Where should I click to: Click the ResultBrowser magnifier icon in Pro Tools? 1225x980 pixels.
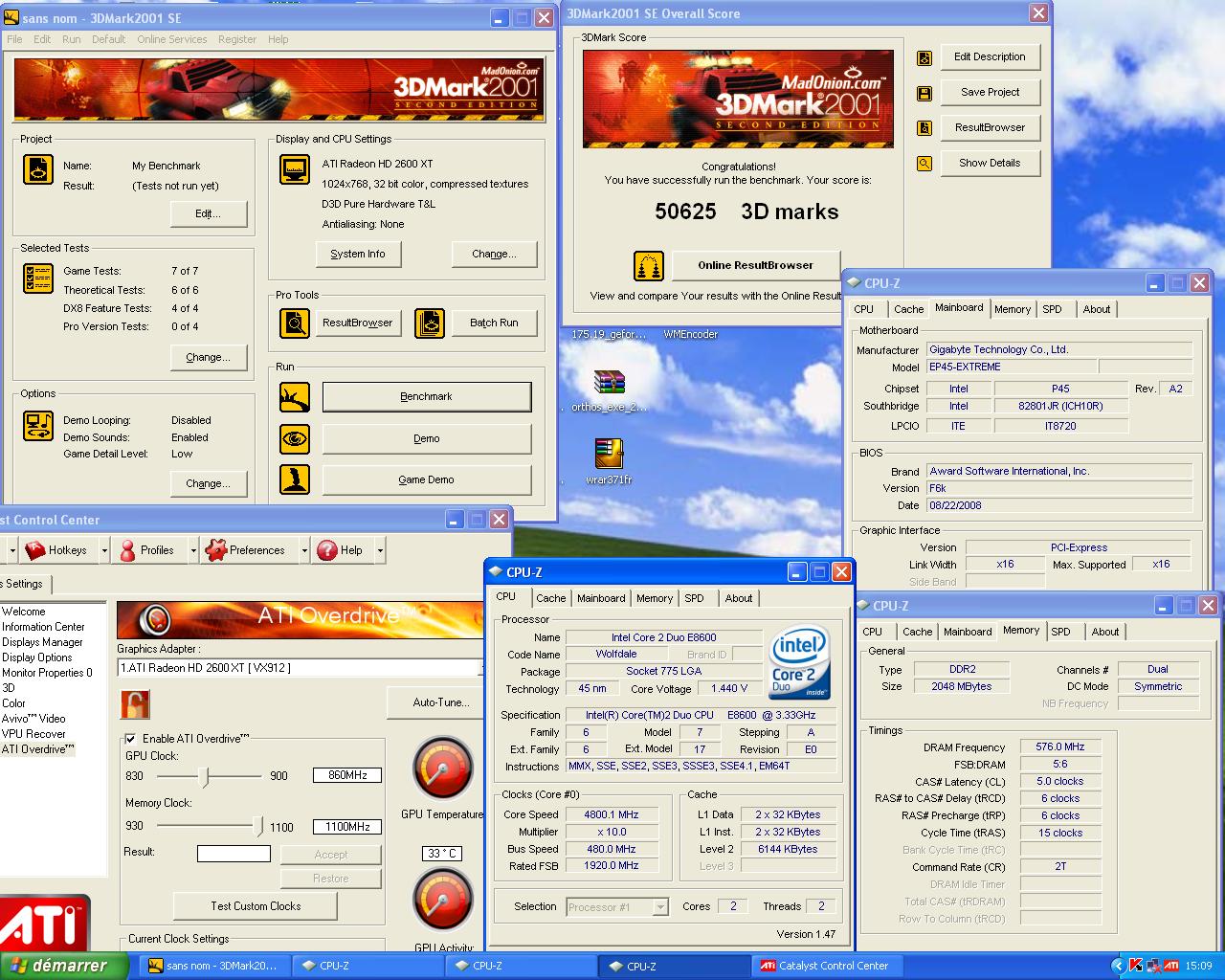pyautogui.click(x=295, y=323)
